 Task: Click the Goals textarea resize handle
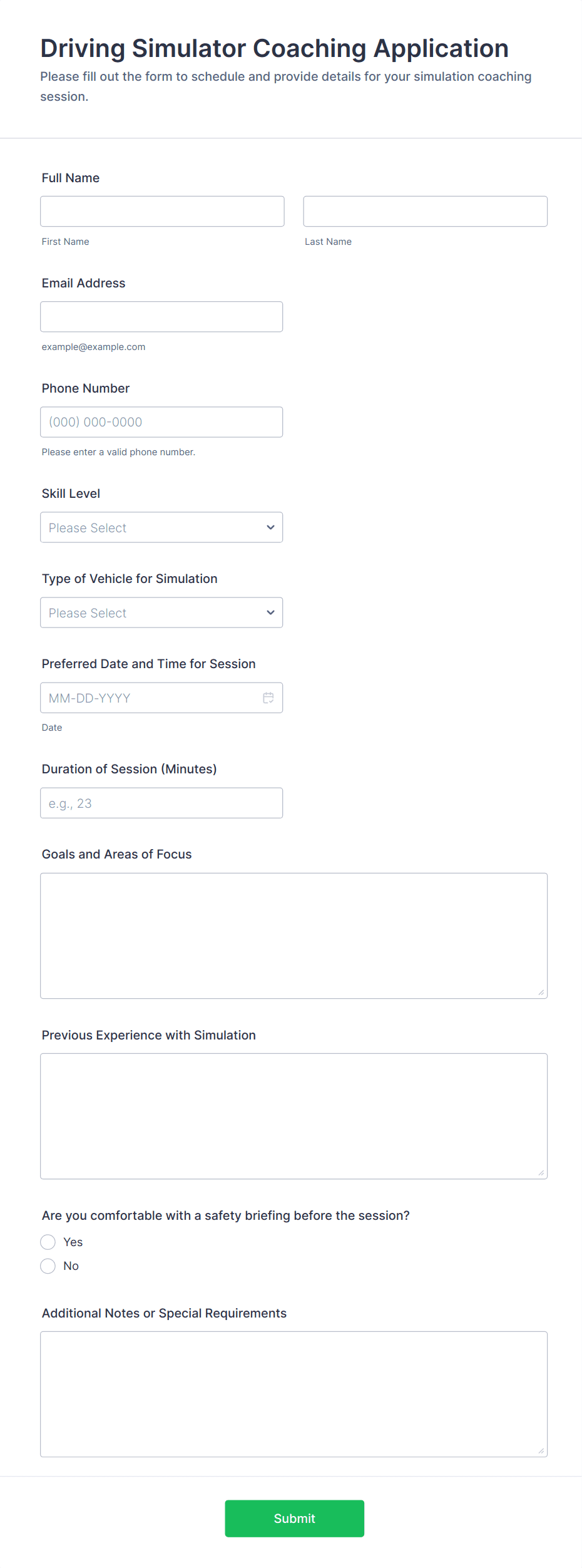tap(541, 992)
